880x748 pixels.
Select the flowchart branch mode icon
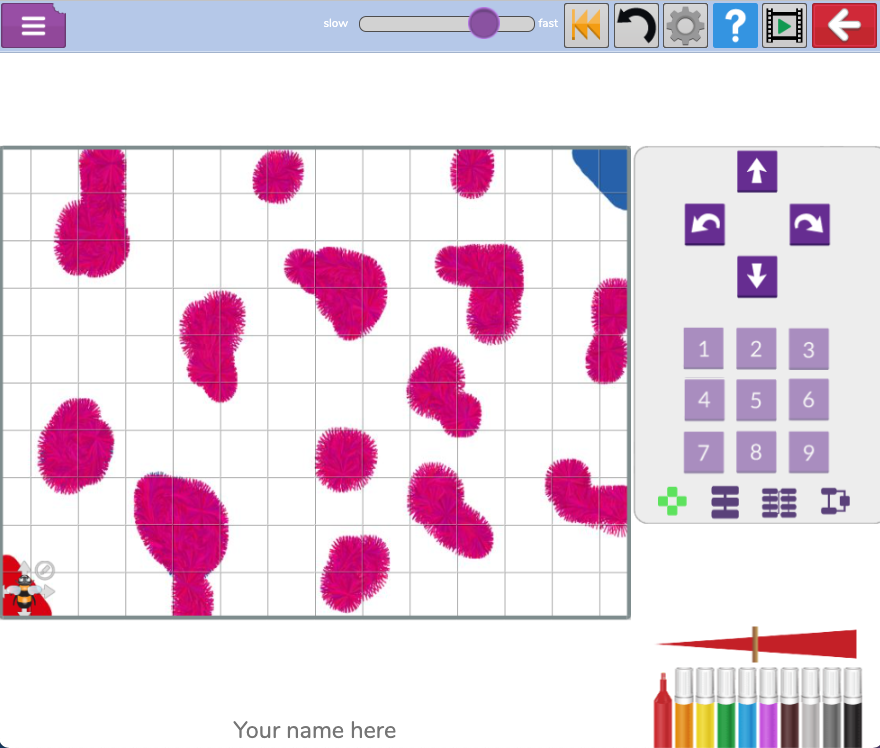click(835, 501)
